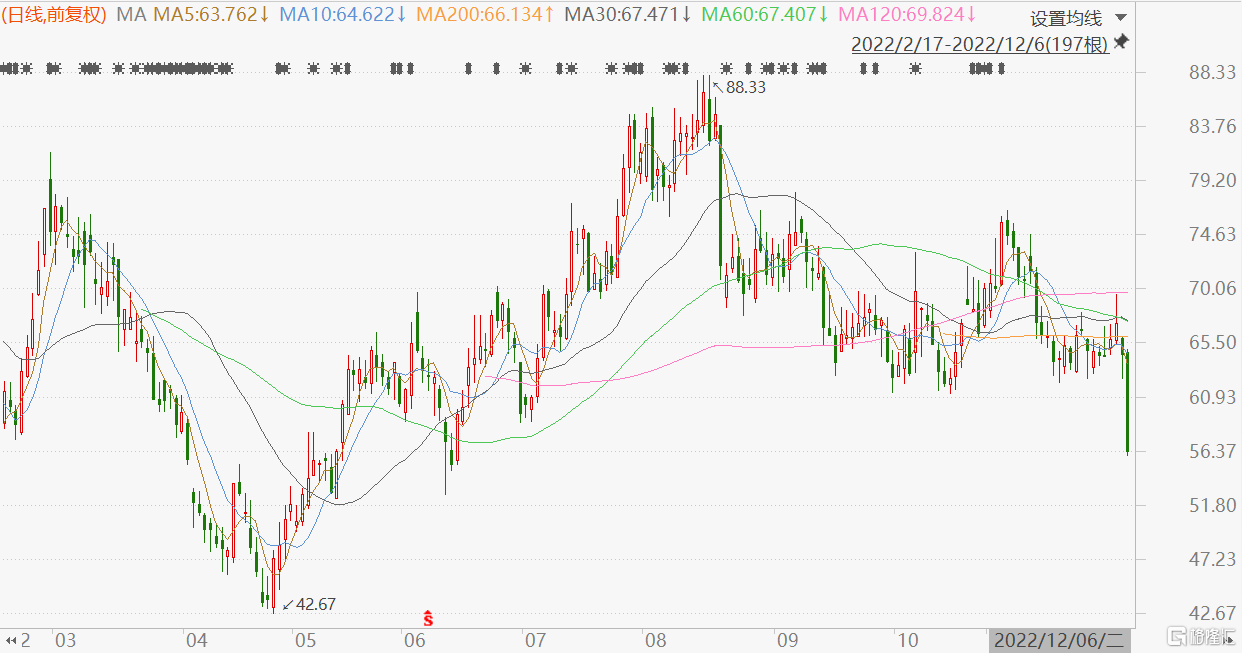Click the MA60 green indicator label
The height and width of the screenshot is (653, 1242).
(x=765, y=15)
